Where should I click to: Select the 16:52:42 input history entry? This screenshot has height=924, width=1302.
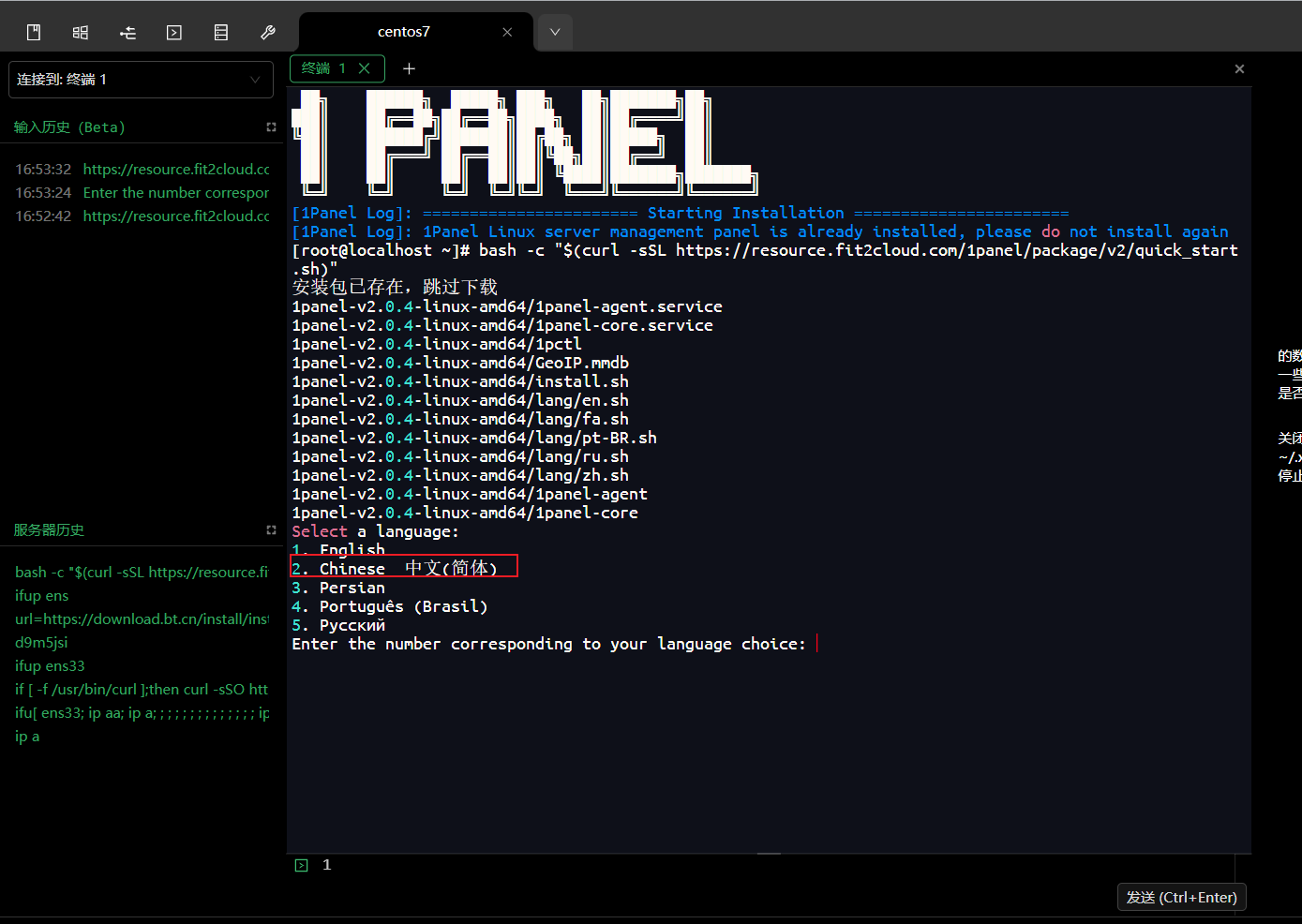[x=142, y=216]
